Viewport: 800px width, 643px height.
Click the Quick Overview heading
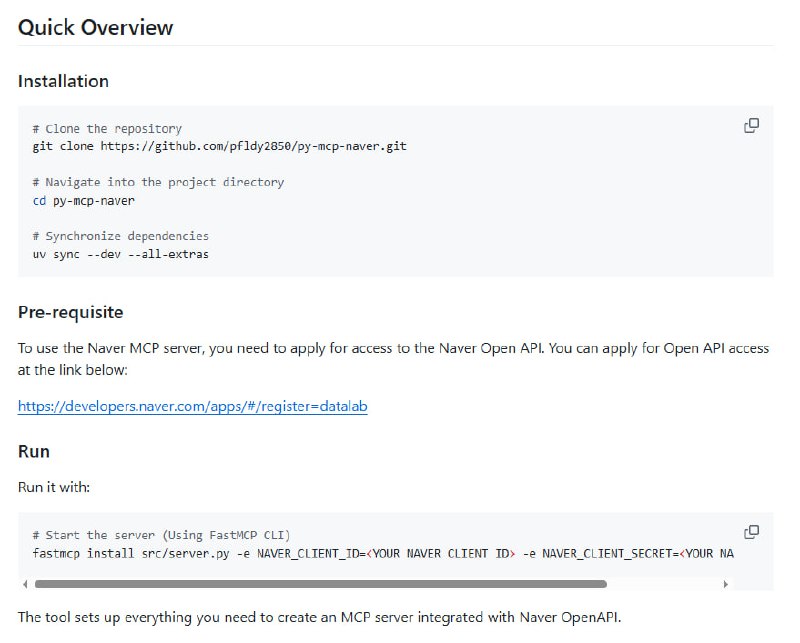pos(95,28)
